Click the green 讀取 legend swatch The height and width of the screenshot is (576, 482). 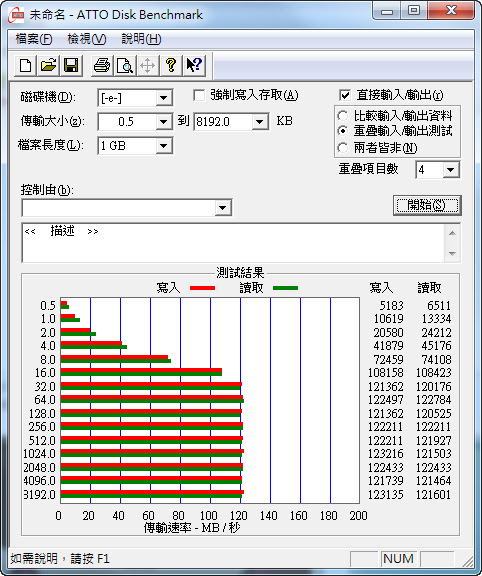tap(285, 288)
